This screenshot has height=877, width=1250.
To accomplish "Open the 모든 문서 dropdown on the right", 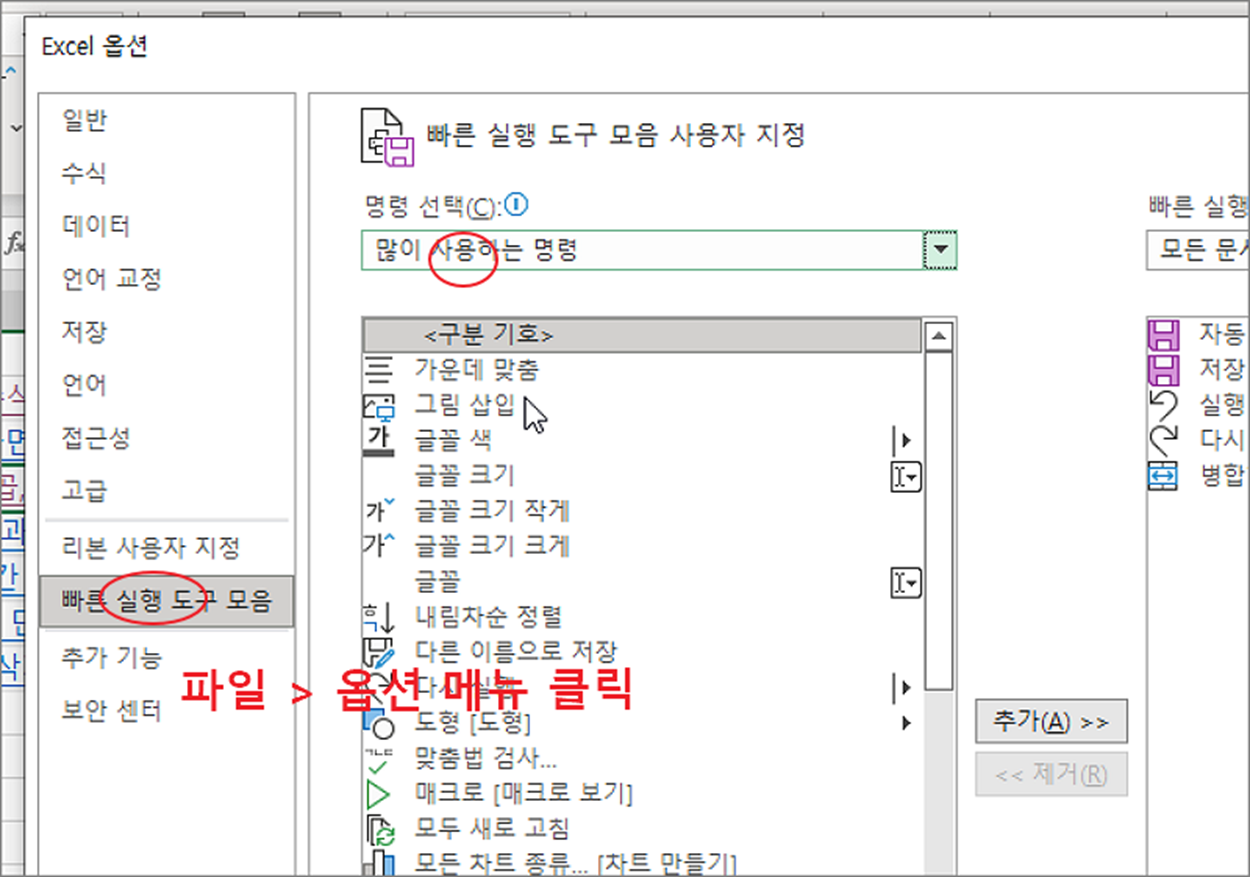I will click(1198, 250).
